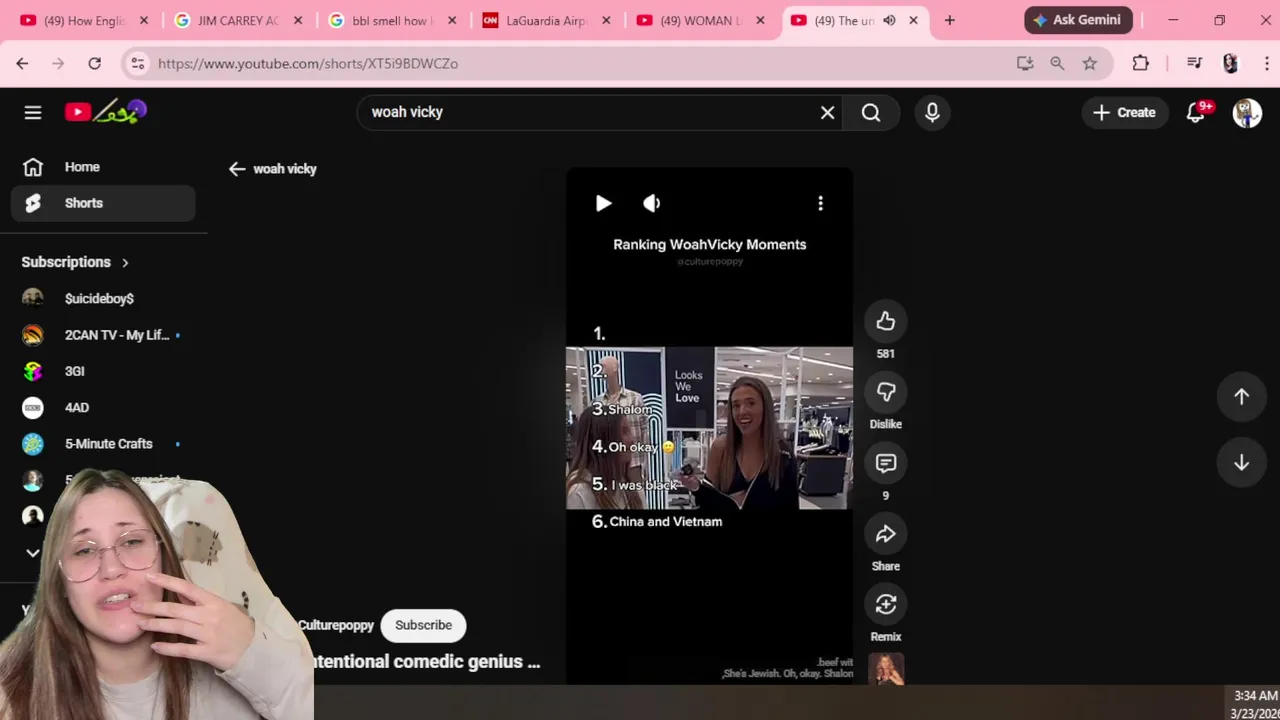This screenshot has height=720, width=1280.
Task: Reload the current page
Action: [94, 63]
